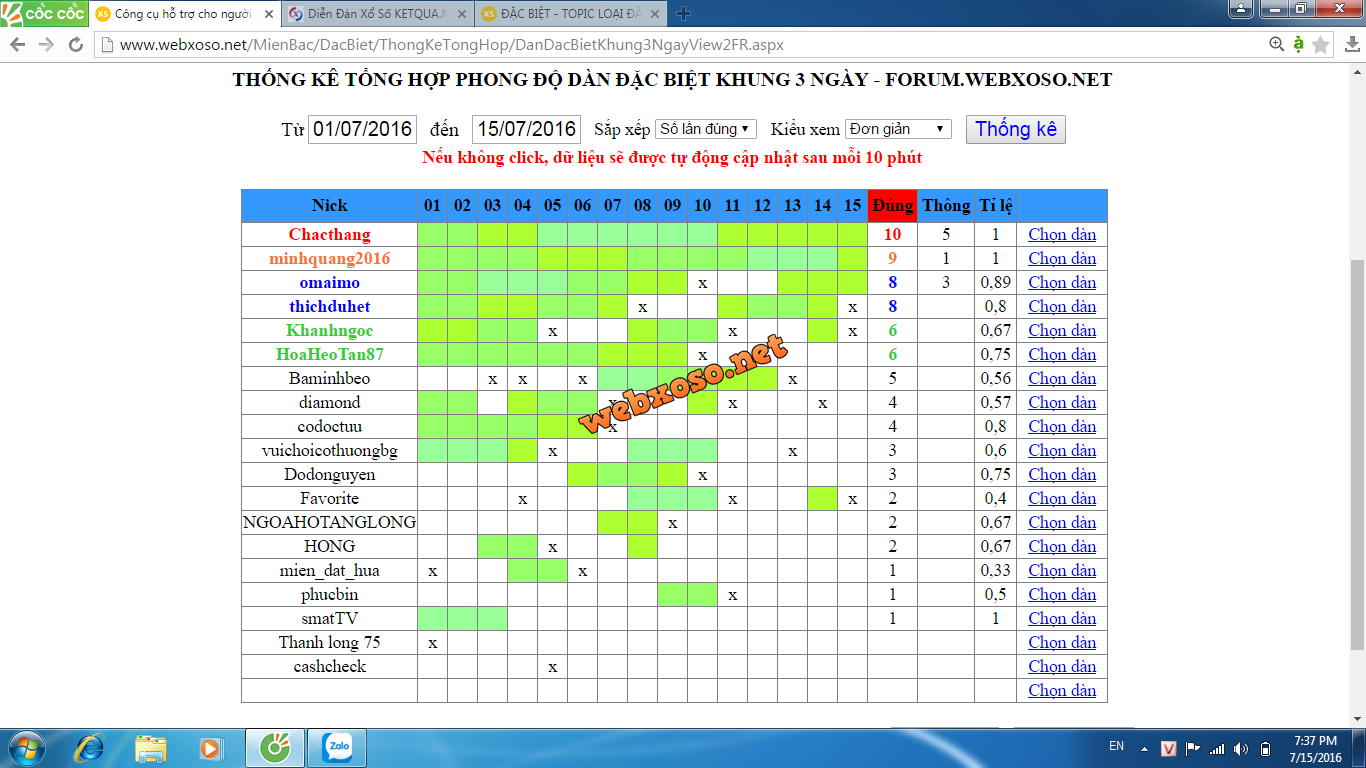
Task: Launch Internet Explorer from the taskbar
Action: pyautogui.click(x=91, y=747)
